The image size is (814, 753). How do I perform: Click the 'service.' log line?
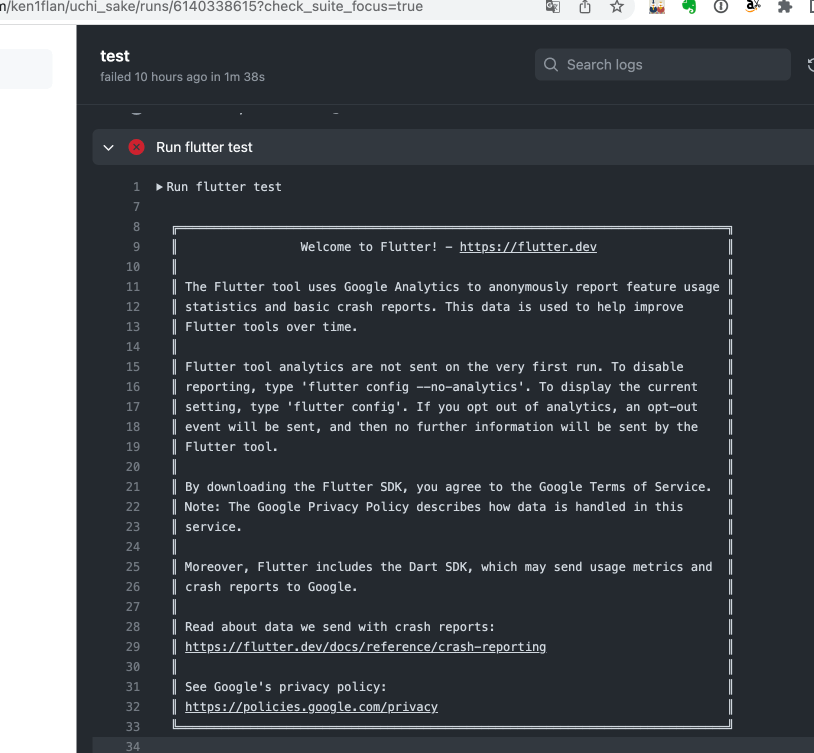(213, 527)
